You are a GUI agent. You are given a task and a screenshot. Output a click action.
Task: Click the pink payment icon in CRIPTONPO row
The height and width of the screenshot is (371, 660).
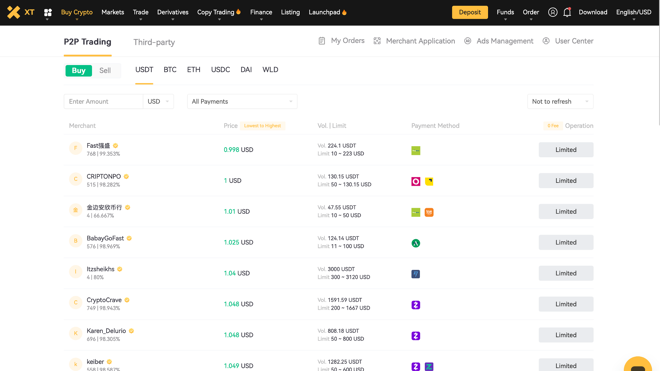(x=415, y=181)
